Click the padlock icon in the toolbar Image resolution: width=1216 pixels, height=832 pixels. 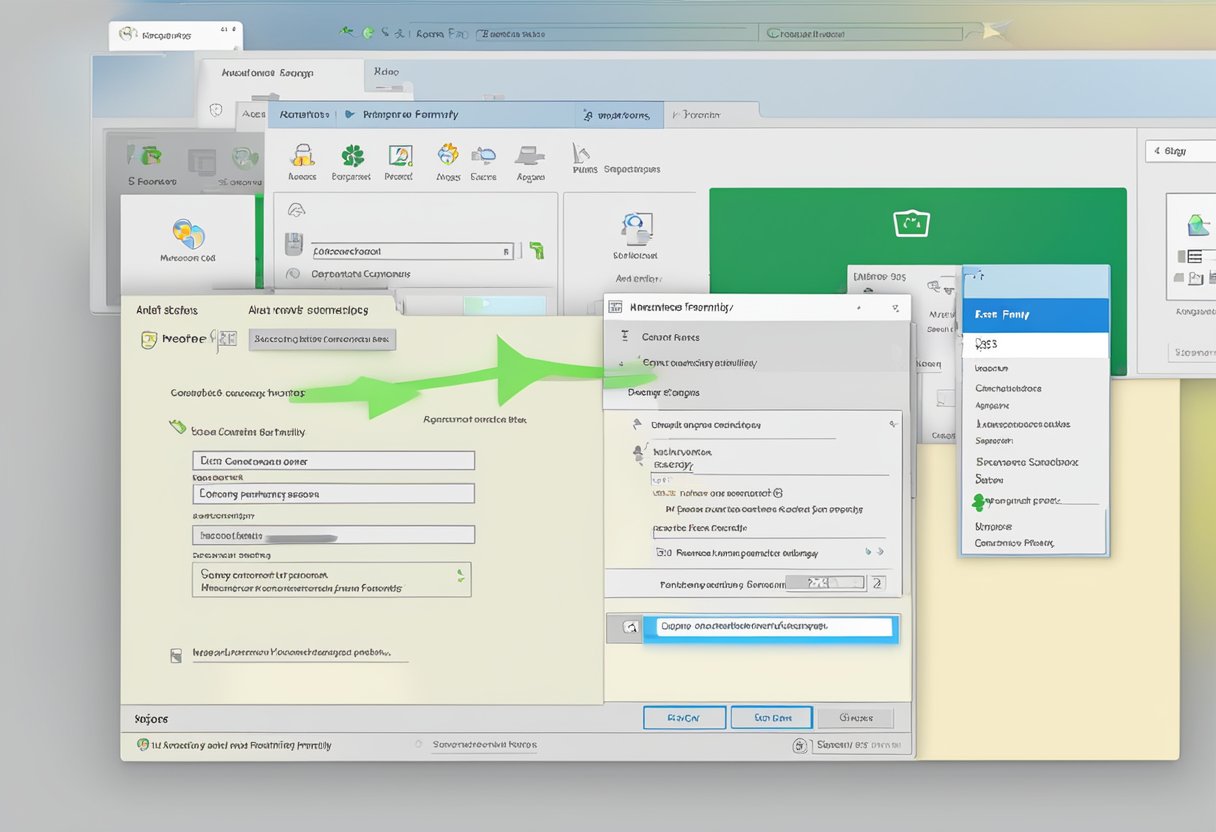tap(302, 155)
